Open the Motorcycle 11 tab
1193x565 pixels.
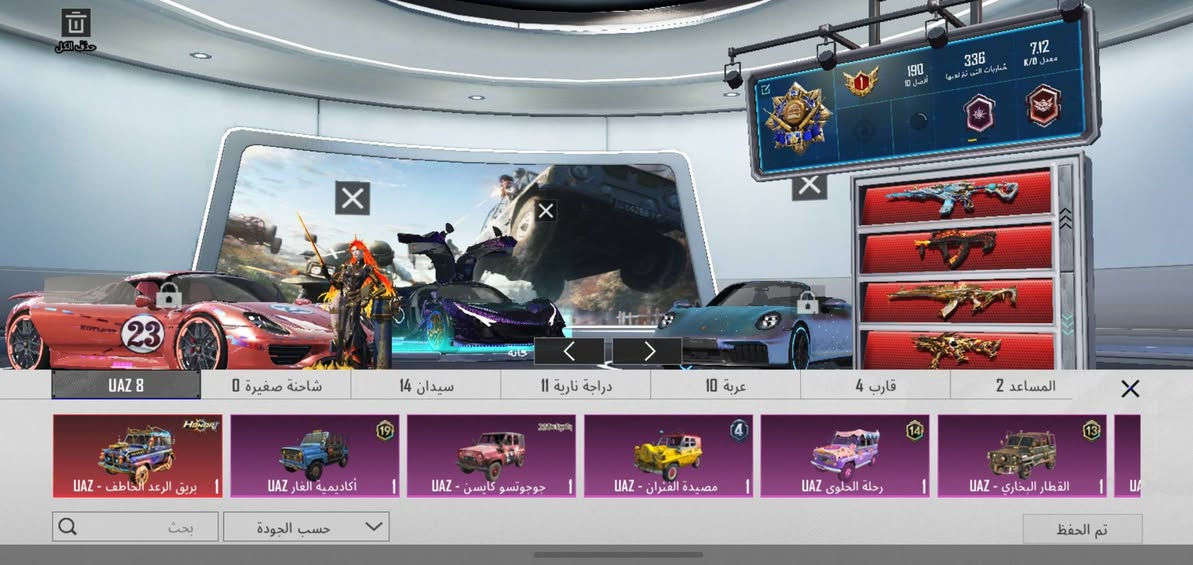tap(576, 386)
